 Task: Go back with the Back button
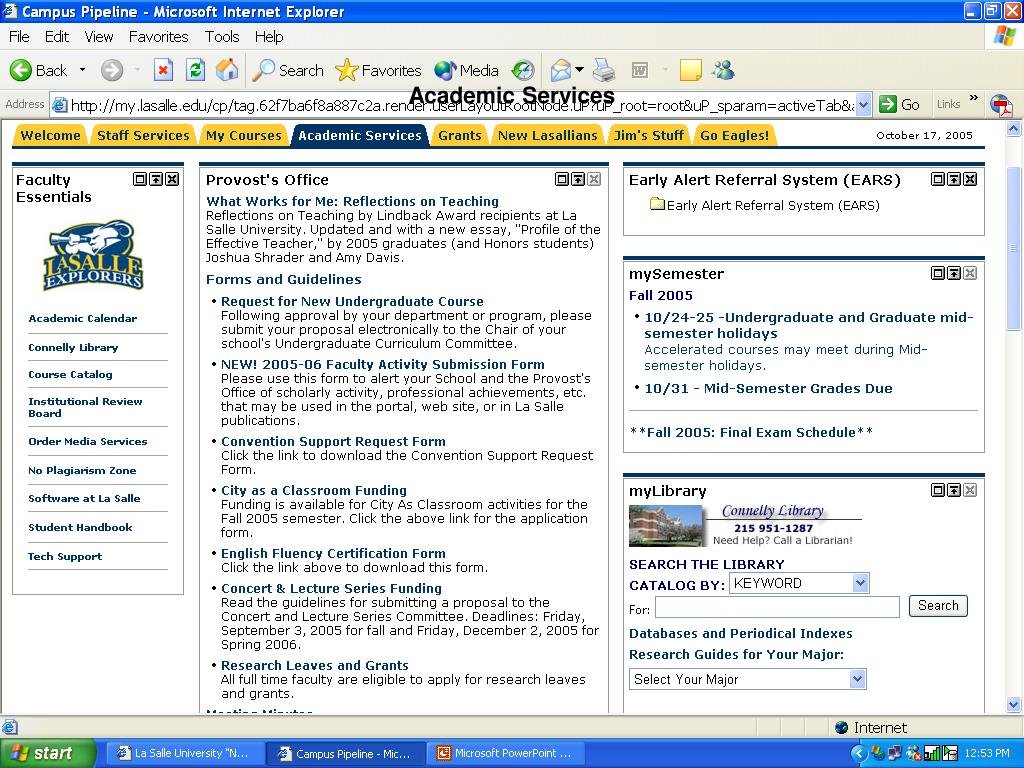(x=39, y=70)
